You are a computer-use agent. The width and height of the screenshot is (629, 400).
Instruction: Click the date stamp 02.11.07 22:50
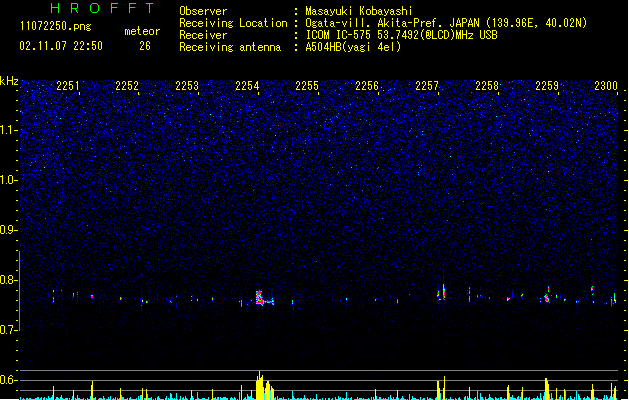point(61,46)
